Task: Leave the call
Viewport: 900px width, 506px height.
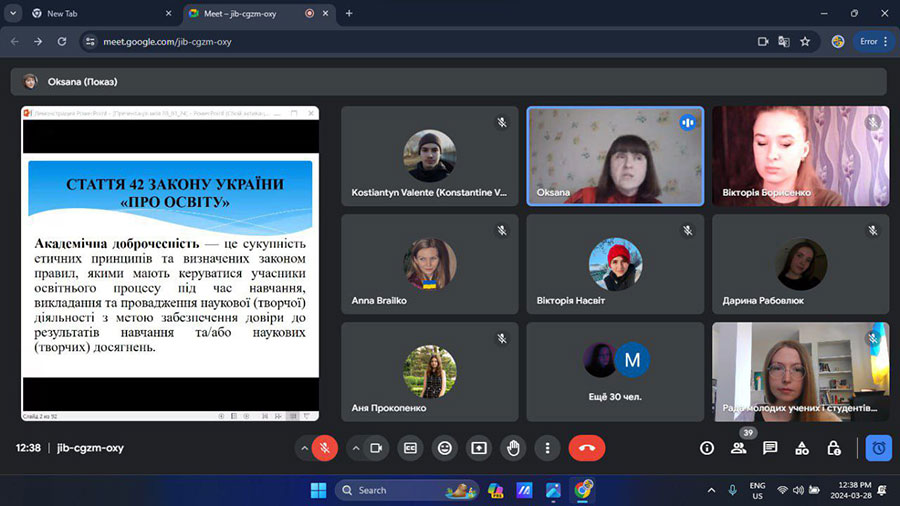Action: [x=587, y=448]
